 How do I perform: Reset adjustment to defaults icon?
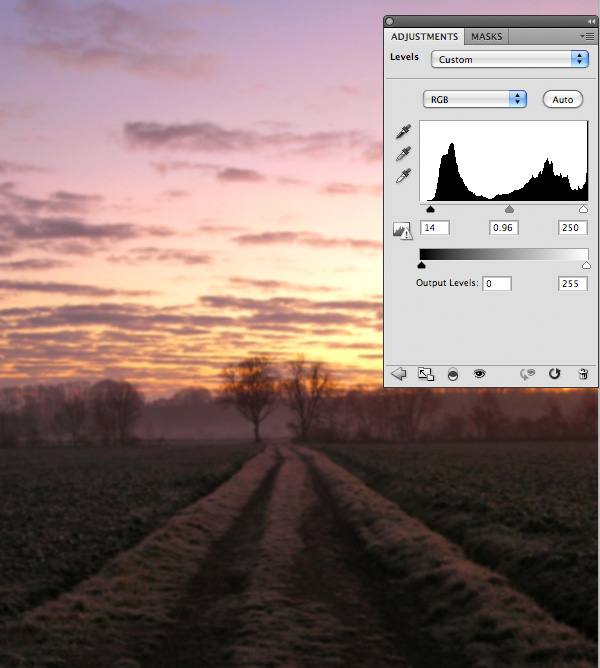pyautogui.click(x=554, y=374)
